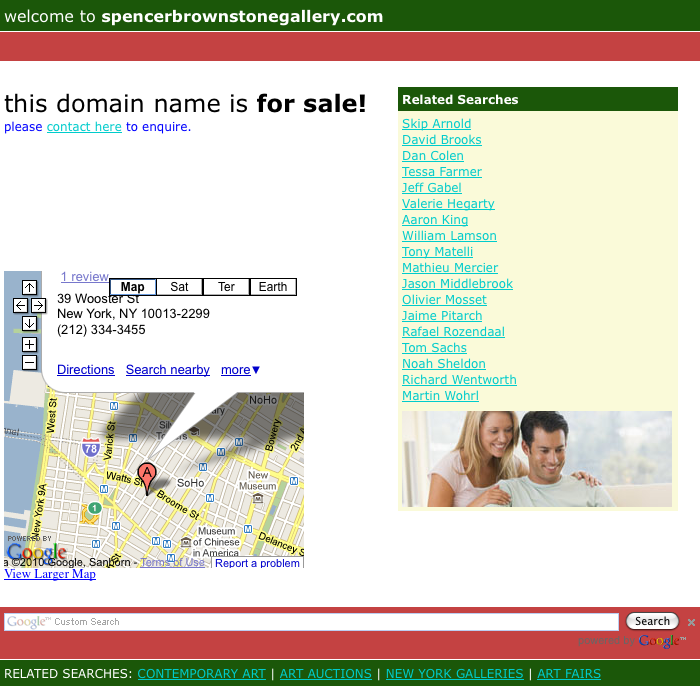Click the New Museum icon on the map

point(258,498)
